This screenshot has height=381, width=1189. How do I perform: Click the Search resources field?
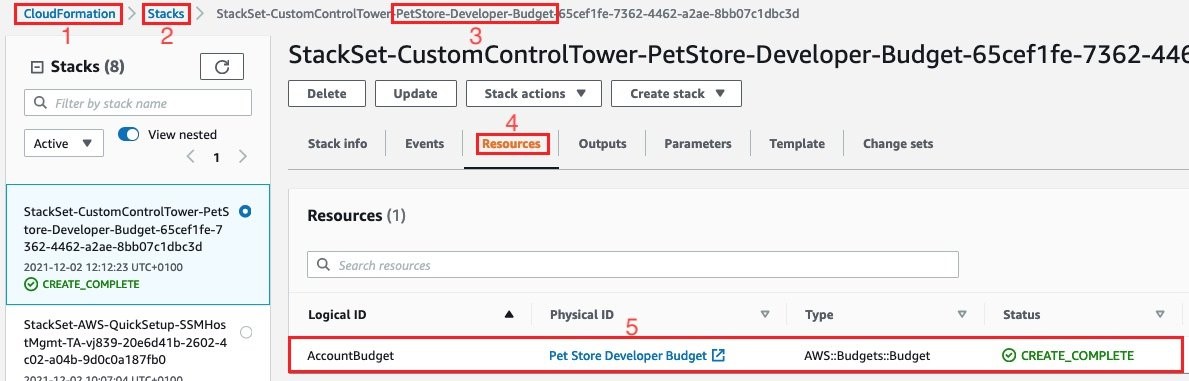pos(633,266)
